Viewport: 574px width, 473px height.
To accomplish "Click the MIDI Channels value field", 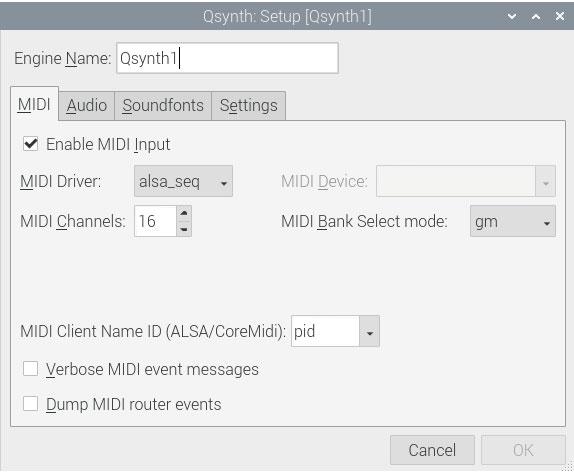I will (156, 221).
